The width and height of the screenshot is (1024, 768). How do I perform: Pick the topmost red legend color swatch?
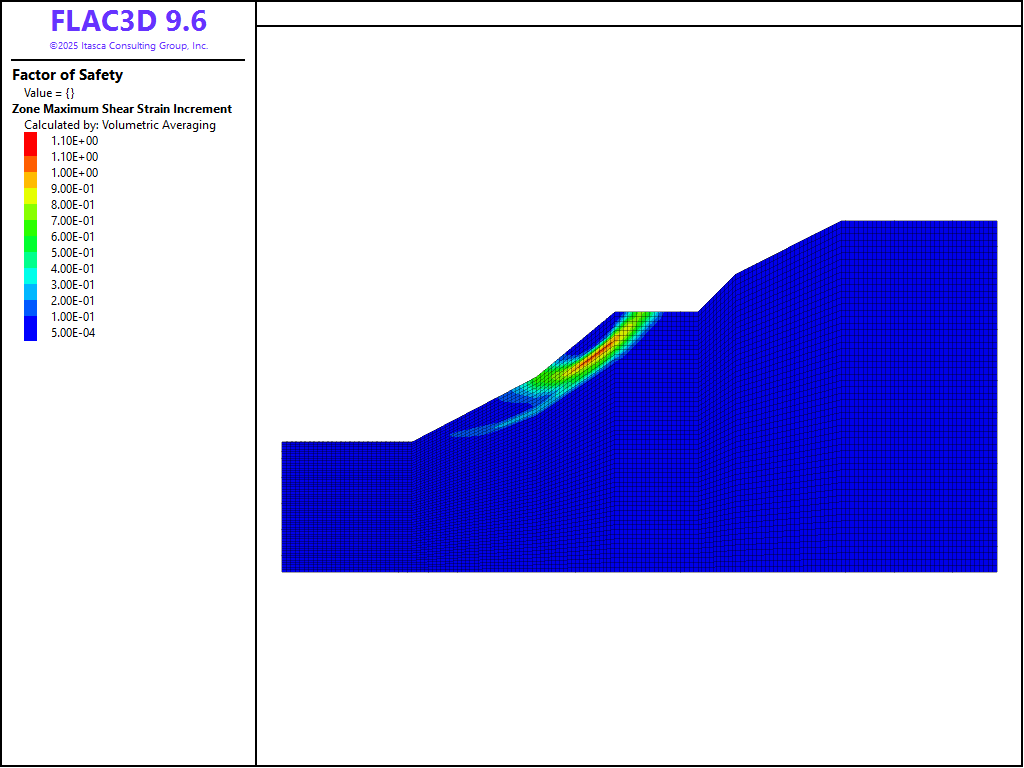coord(30,141)
